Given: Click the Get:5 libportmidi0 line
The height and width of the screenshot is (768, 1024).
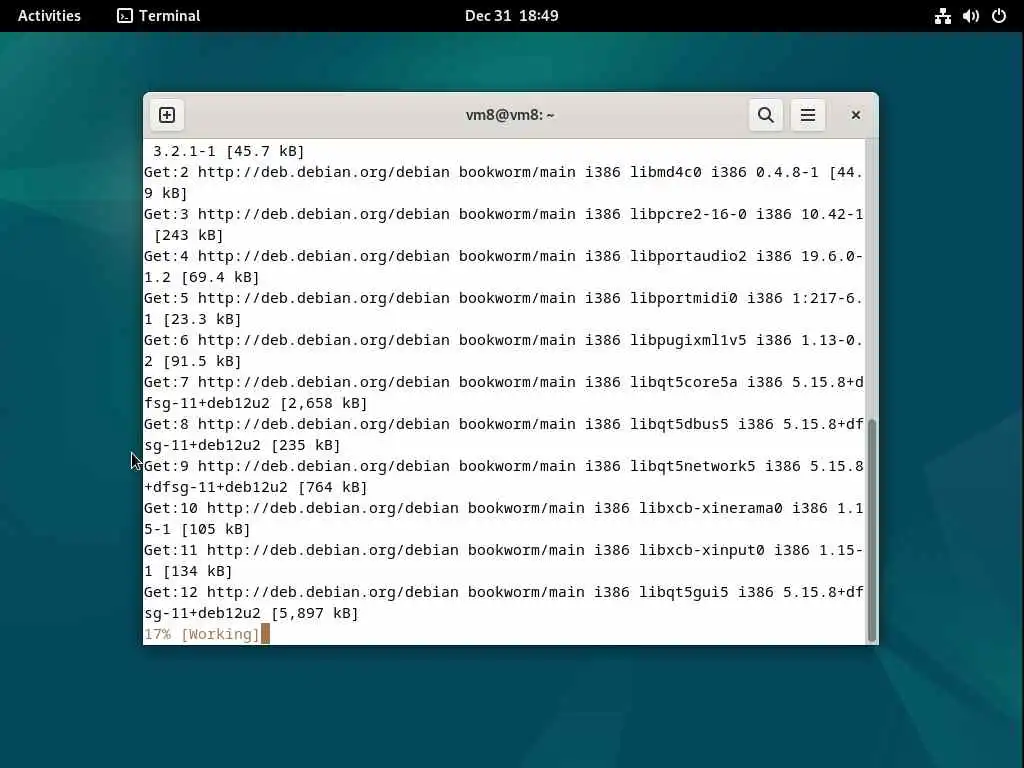Looking at the screenshot, I should pyautogui.click(x=504, y=298).
